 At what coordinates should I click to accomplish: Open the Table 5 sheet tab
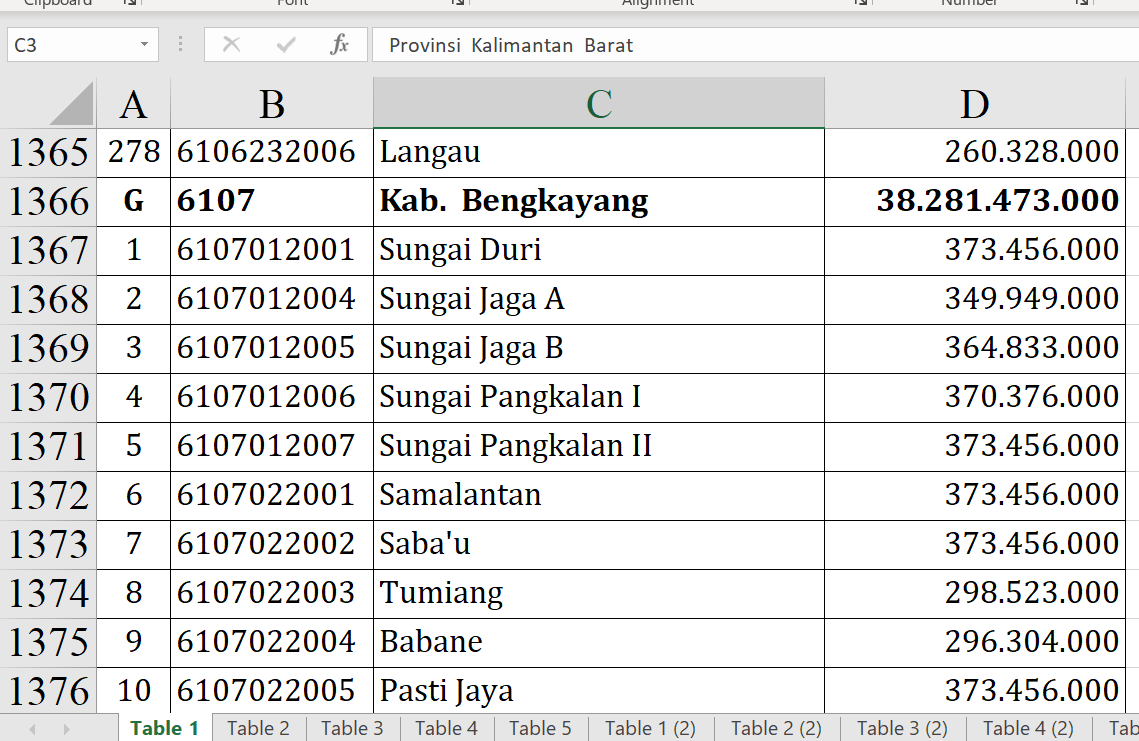click(x=540, y=728)
